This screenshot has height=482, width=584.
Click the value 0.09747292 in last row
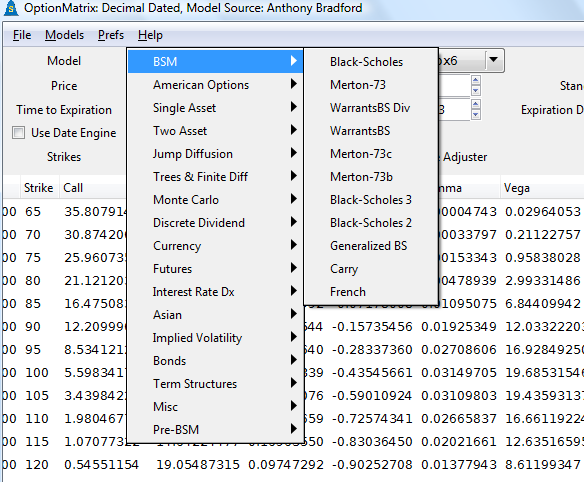coord(286,464)
